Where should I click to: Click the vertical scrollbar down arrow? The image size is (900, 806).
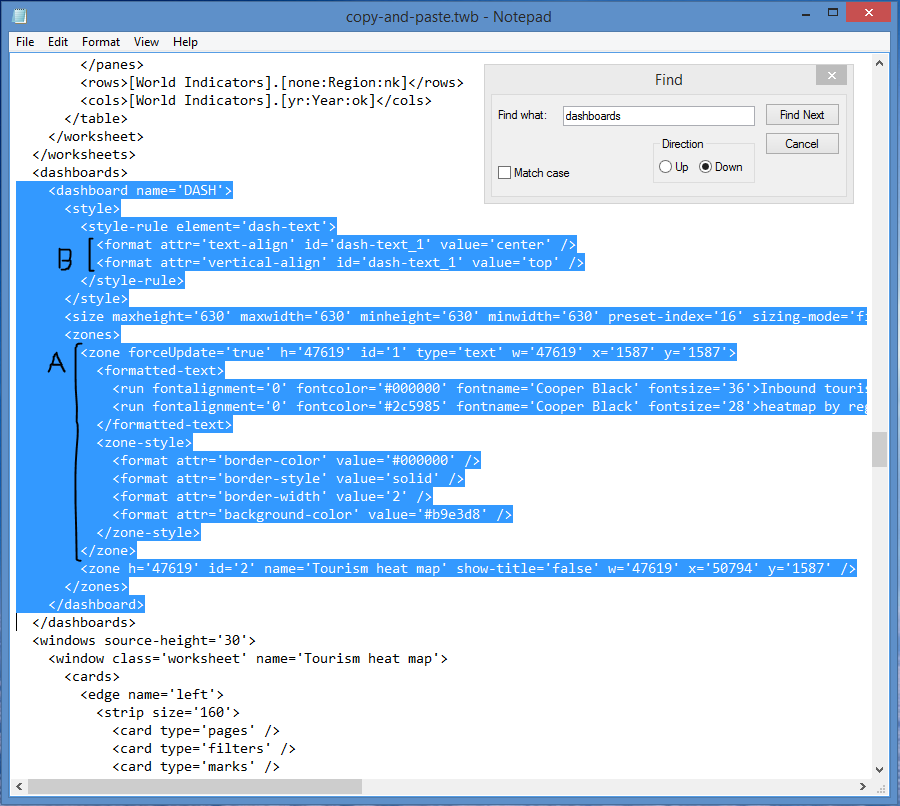(879, 769)
